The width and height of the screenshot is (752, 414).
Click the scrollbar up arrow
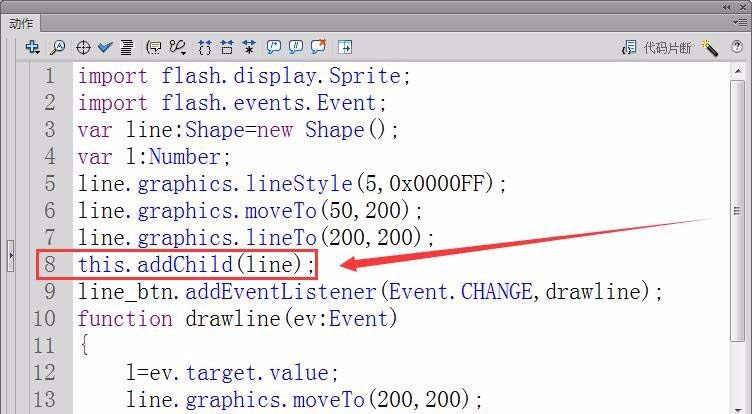pyautogui.click(x=738, y=71)
